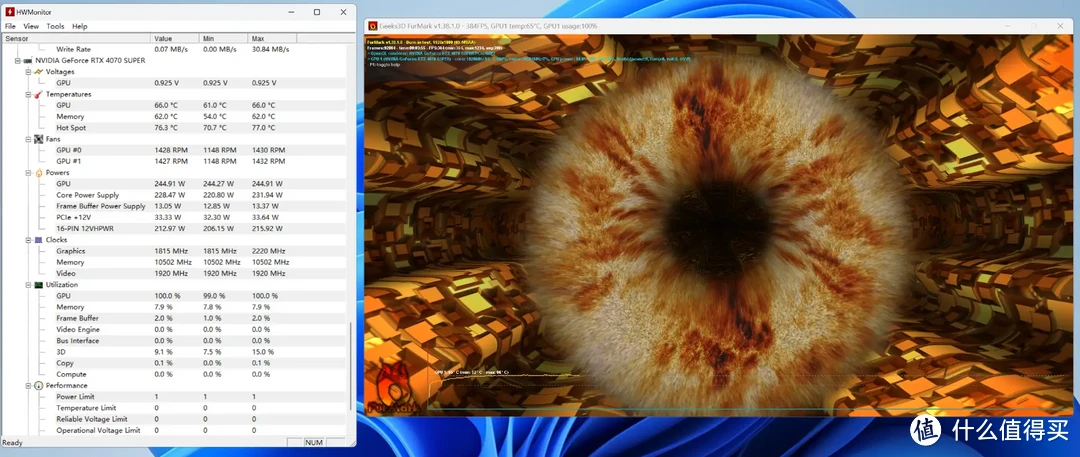Click the FurMark window title bar icon

tap(373, 26)
